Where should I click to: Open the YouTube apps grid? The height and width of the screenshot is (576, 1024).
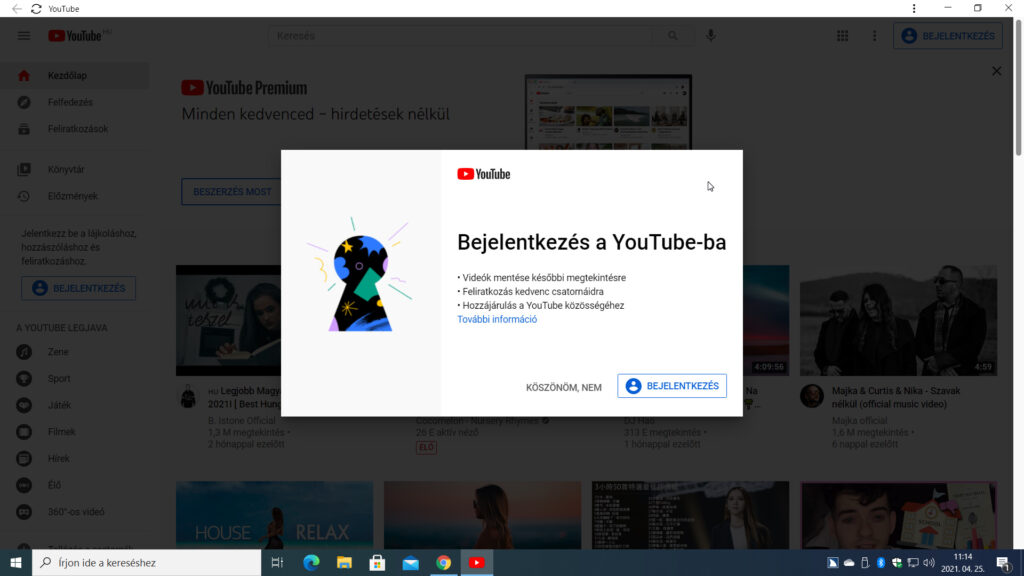coord(842,36)
